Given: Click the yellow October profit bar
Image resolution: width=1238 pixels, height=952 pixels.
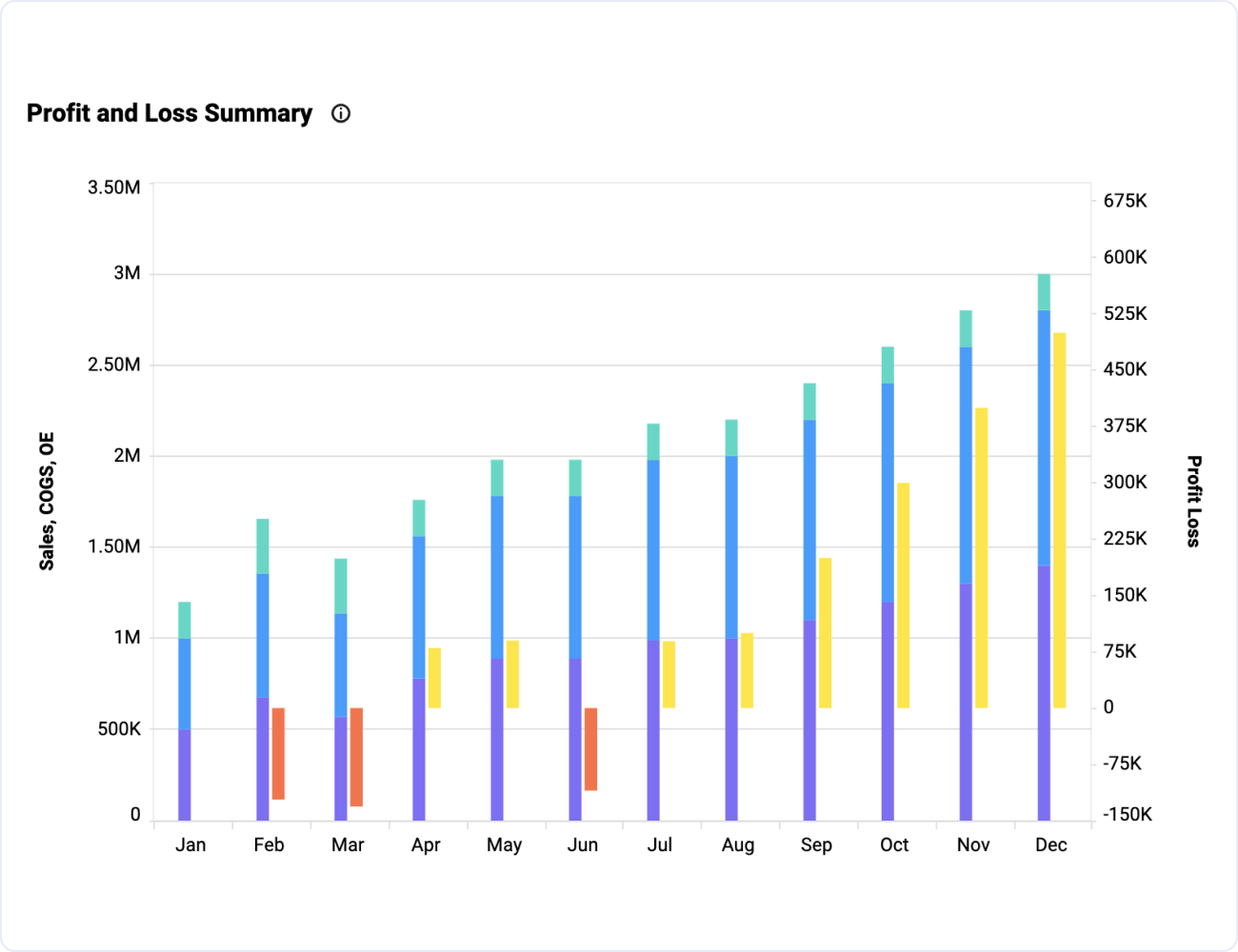Looking at the screenshot, I should coord(903,595).
